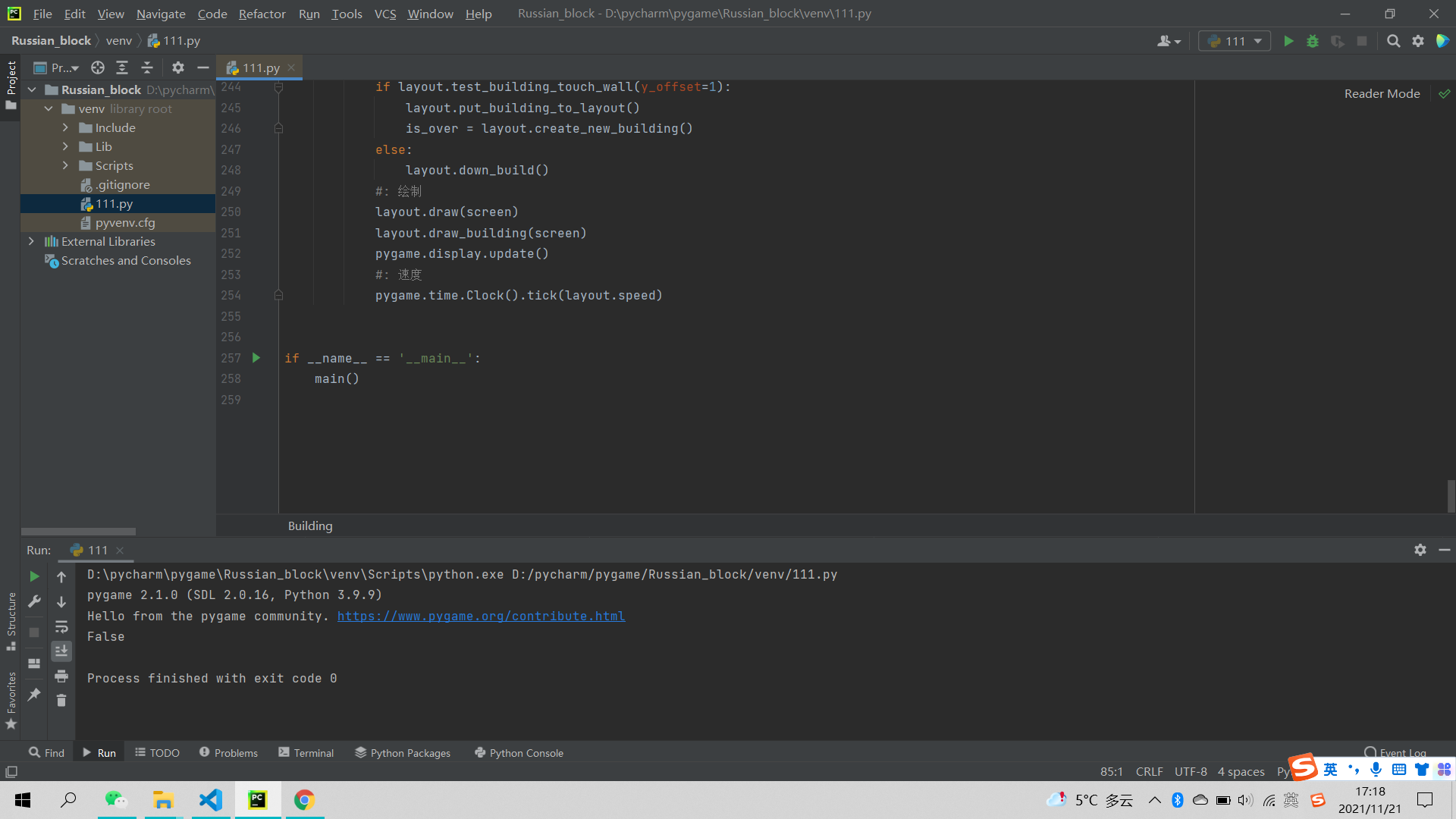Expand External Libraries node
1456x819 pixels.
coord(31,241)
